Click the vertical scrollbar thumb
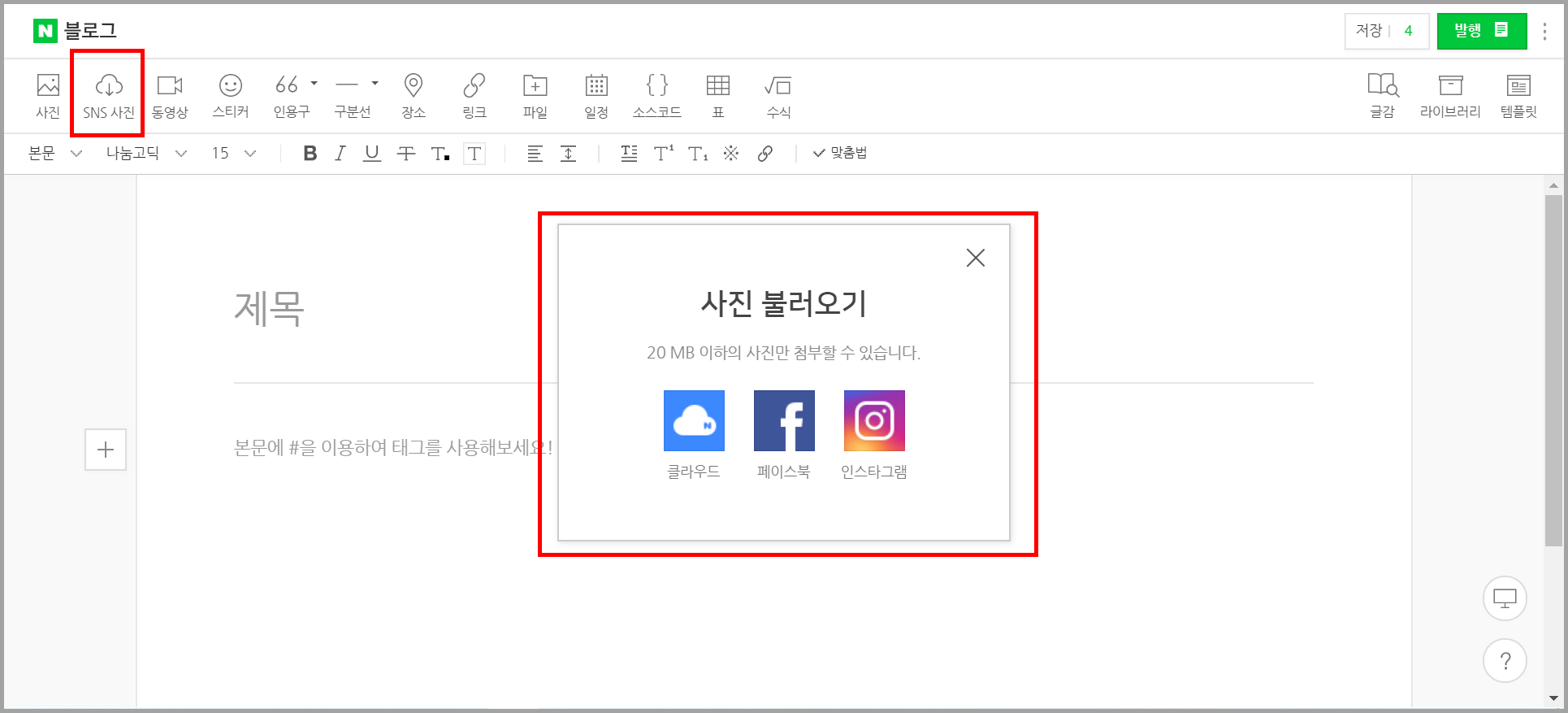This screenshot has height=713, width=1568. (1553, 371)
